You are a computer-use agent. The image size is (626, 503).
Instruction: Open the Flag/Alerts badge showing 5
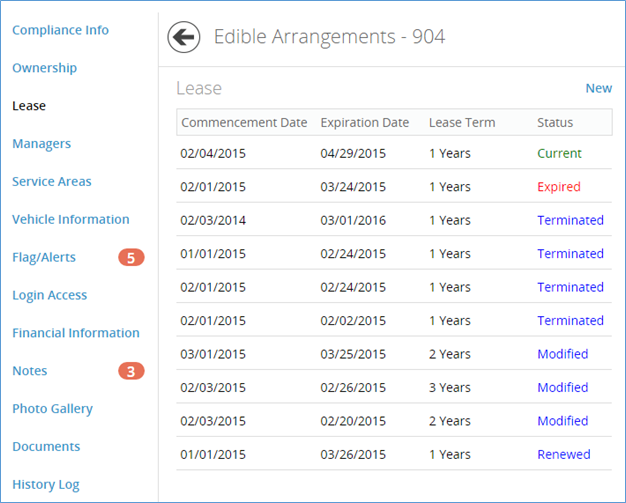131,257
